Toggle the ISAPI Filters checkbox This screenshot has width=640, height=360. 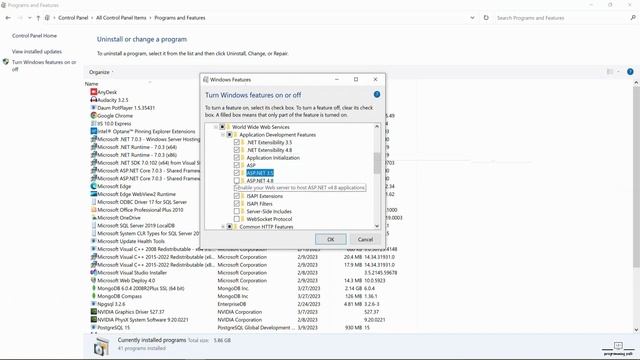[237, 204]
